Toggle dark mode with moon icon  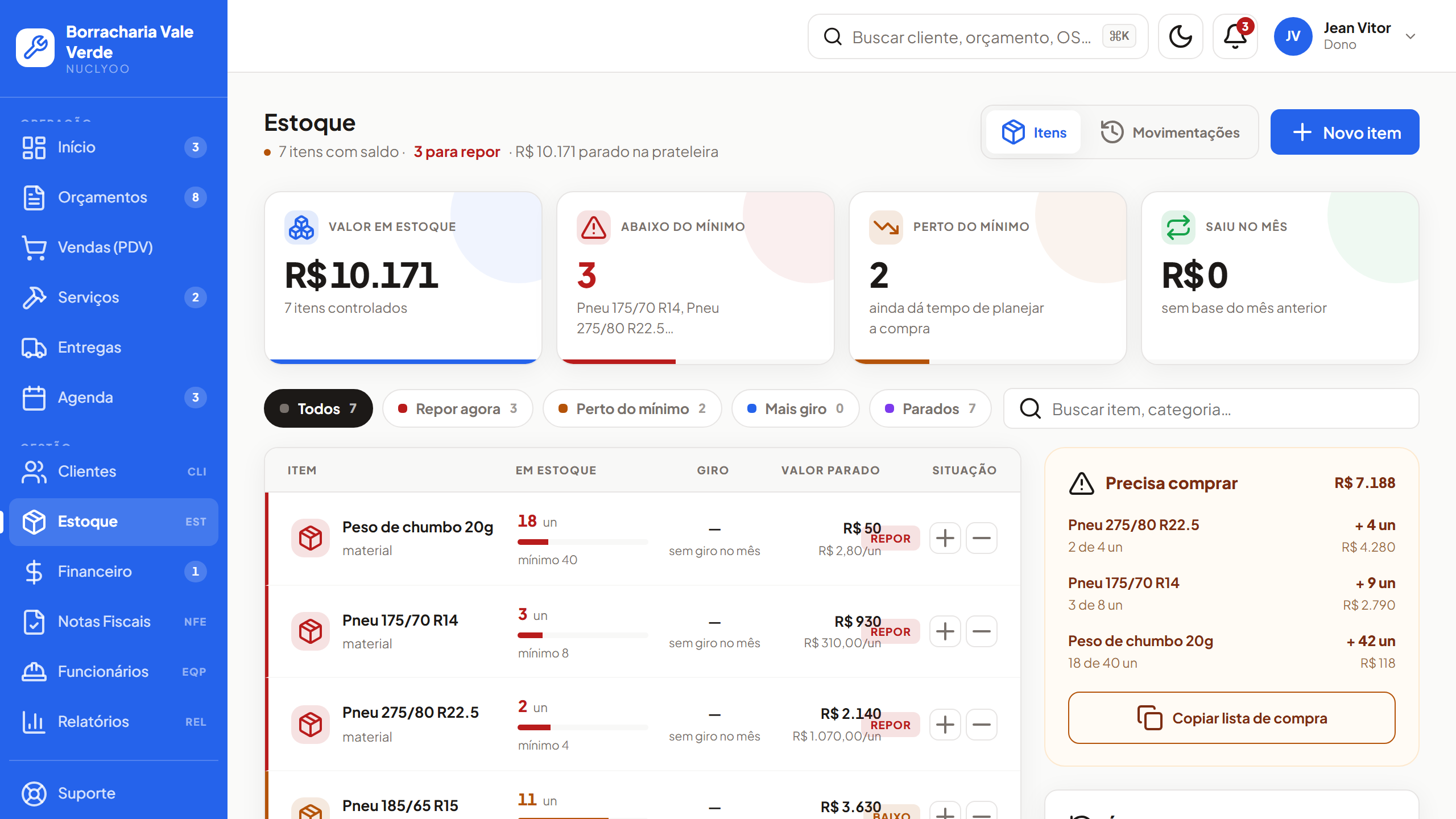(1180, 36)
